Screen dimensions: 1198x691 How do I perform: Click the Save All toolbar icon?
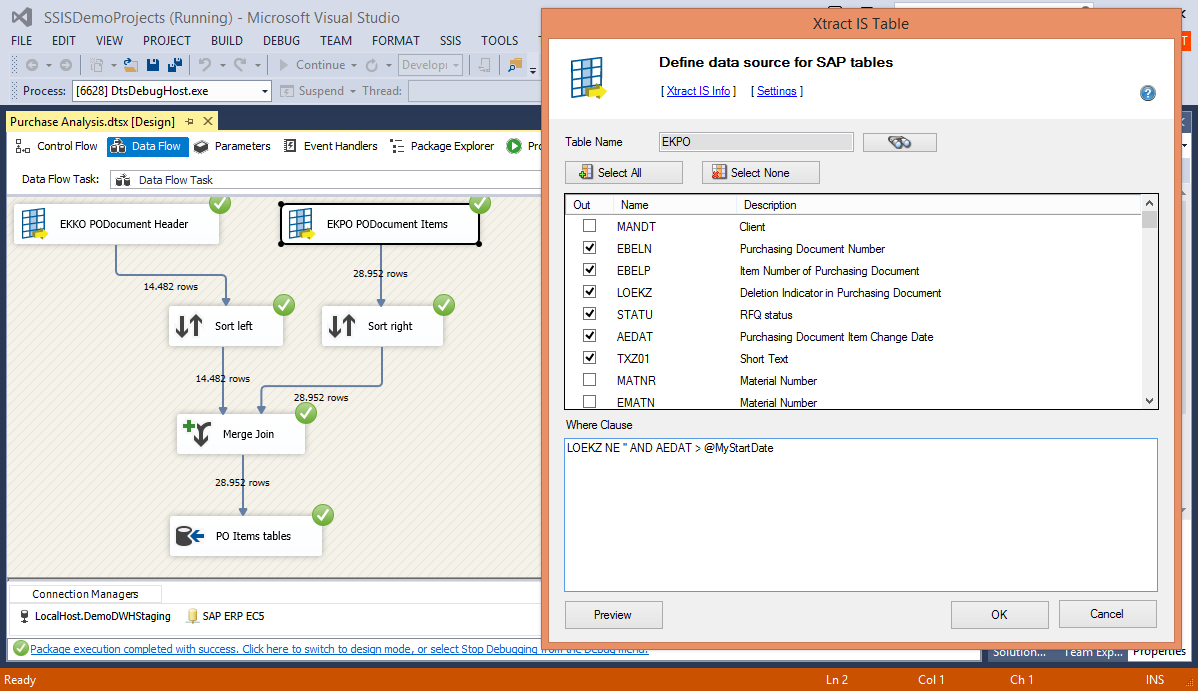pos(175,65)
